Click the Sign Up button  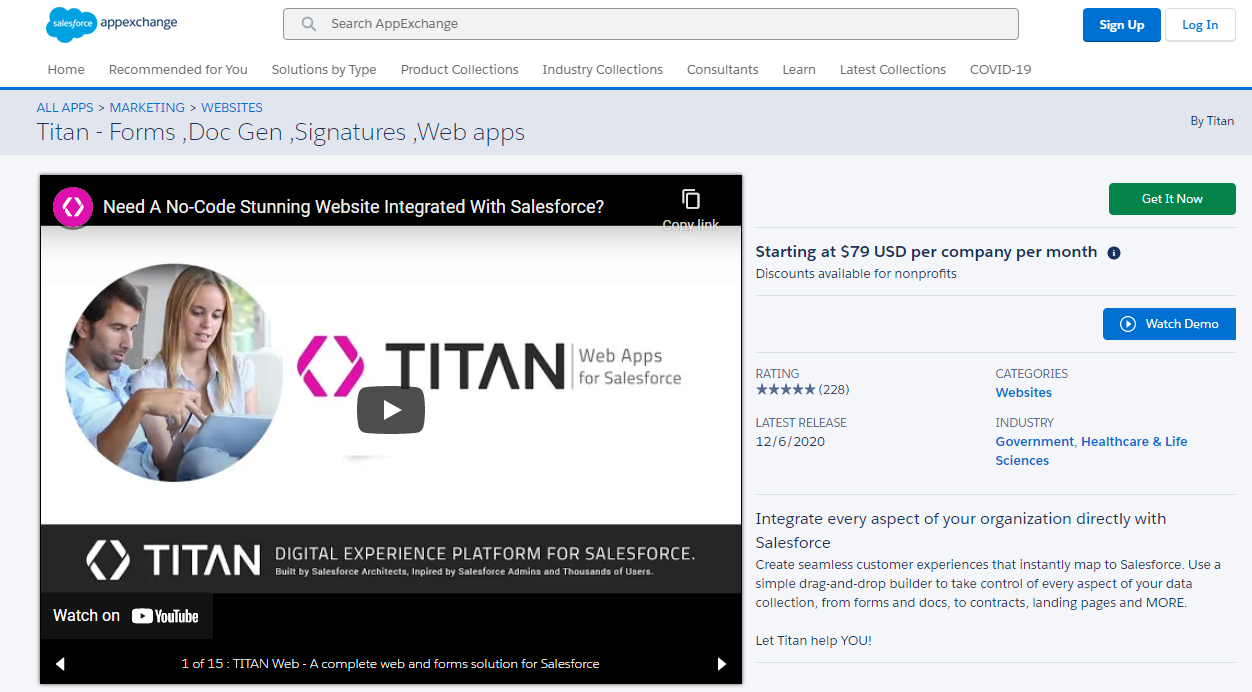pyautogui.click(x=1121, y=25)
